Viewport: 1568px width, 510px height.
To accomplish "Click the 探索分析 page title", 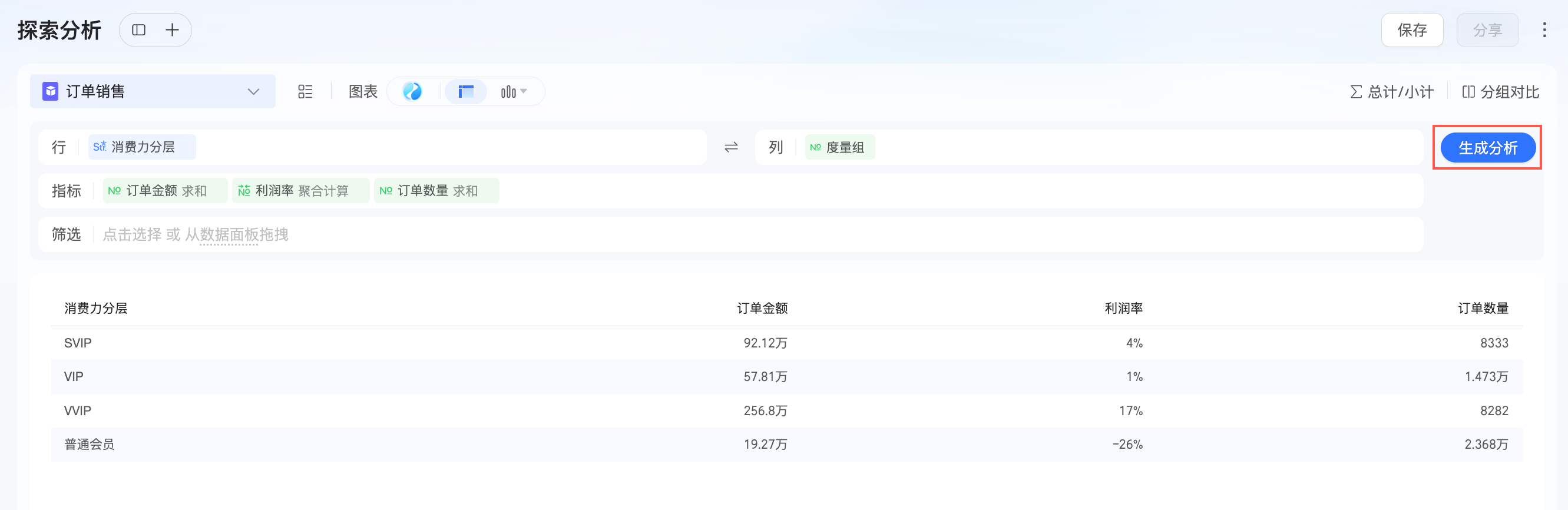I will click(x=59, y=30).
